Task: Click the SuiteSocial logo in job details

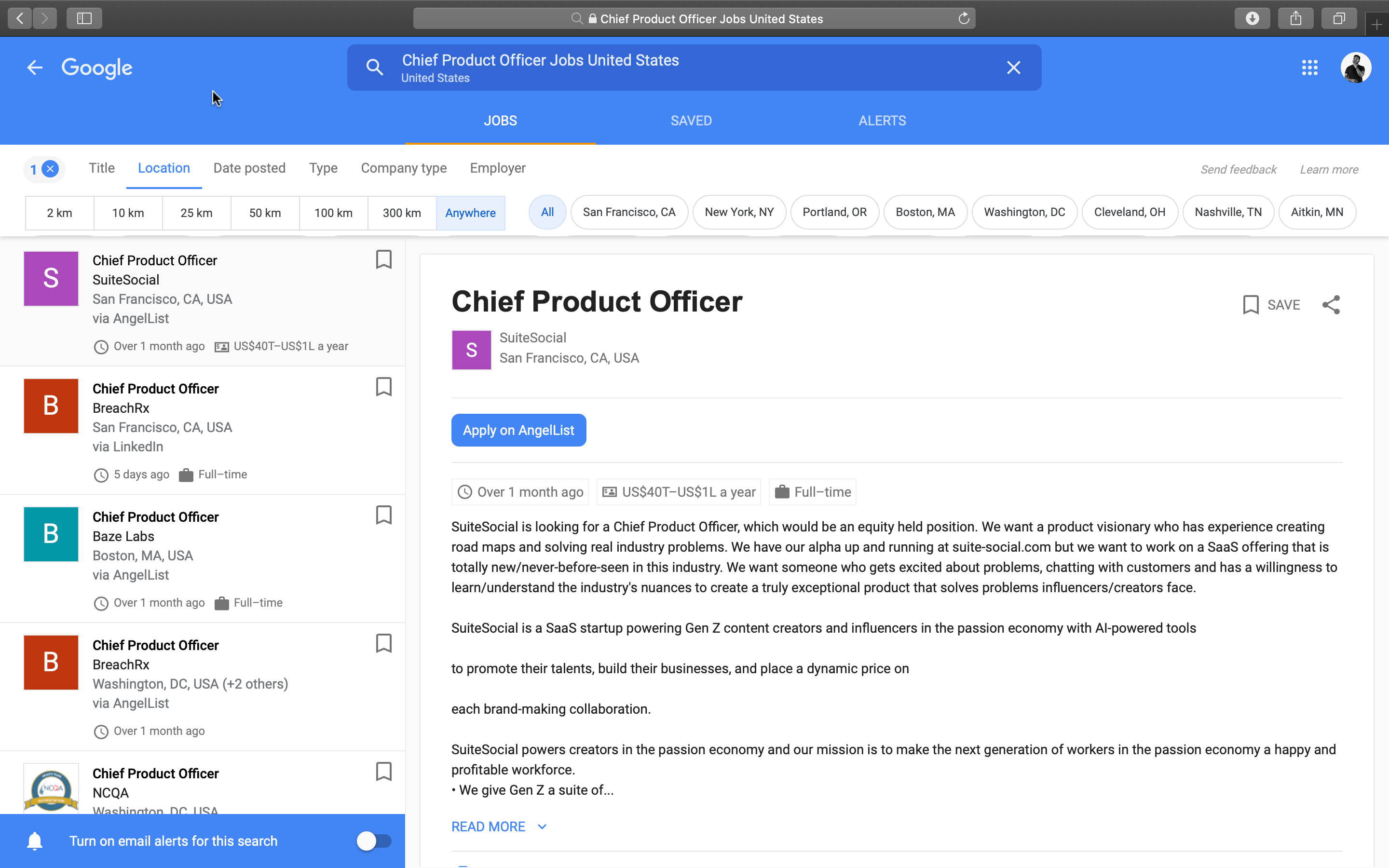Action: 471,350
